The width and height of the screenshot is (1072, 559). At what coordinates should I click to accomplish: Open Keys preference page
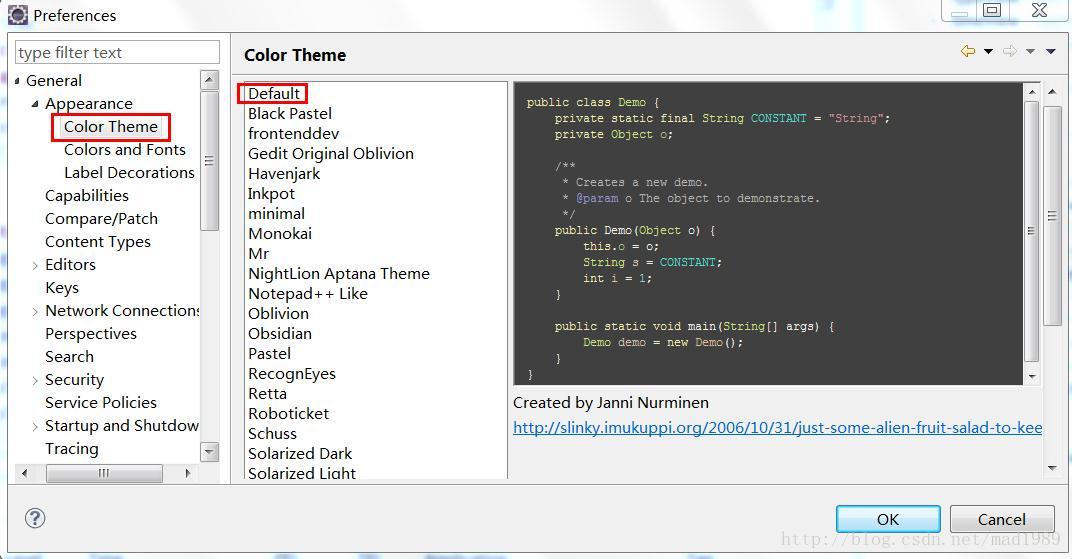(x=62, y=288)
